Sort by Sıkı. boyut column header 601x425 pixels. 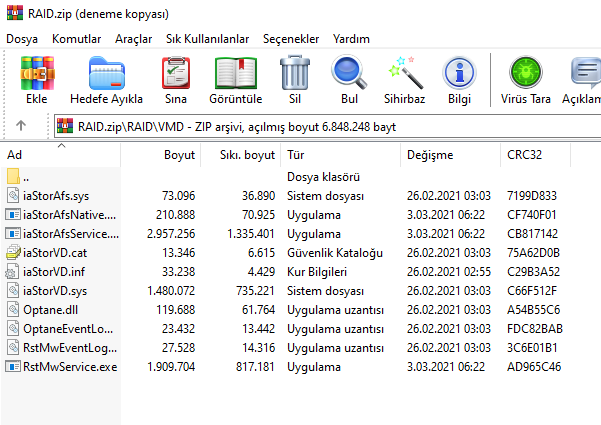point(241,155)
